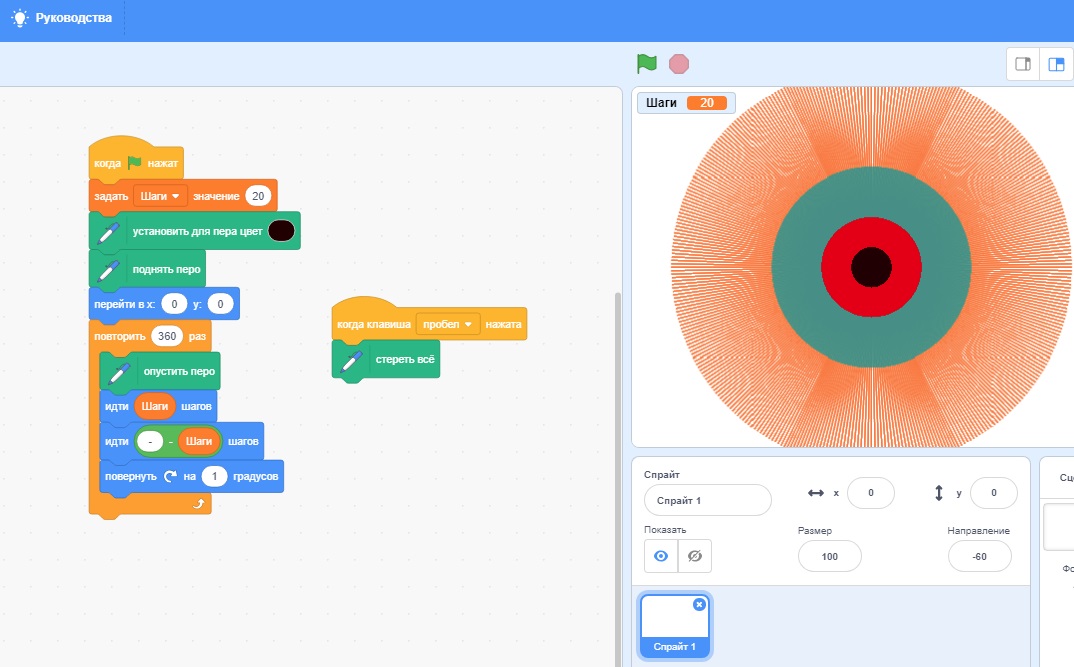Click the Показать label
1074x667 pixels.
tap(664, 529)
